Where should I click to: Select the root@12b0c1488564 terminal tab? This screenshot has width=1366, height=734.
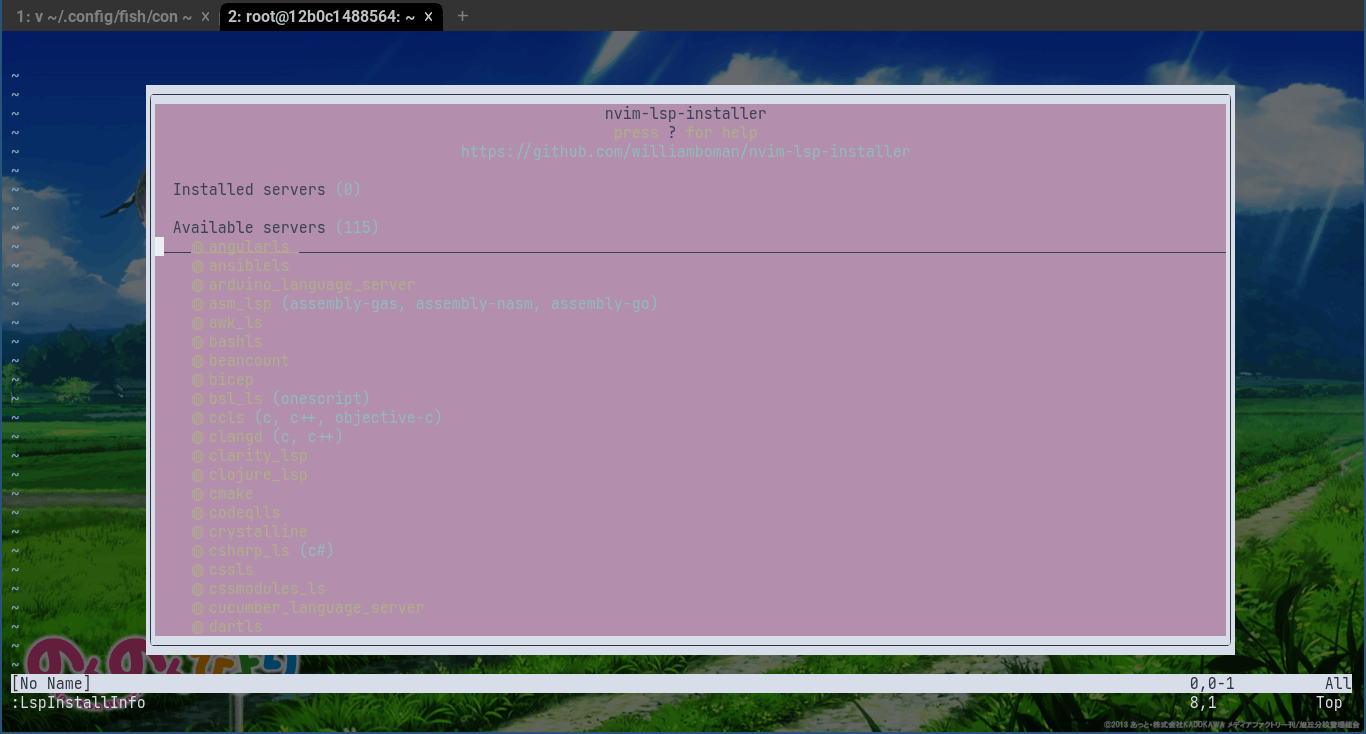point(321,16)
